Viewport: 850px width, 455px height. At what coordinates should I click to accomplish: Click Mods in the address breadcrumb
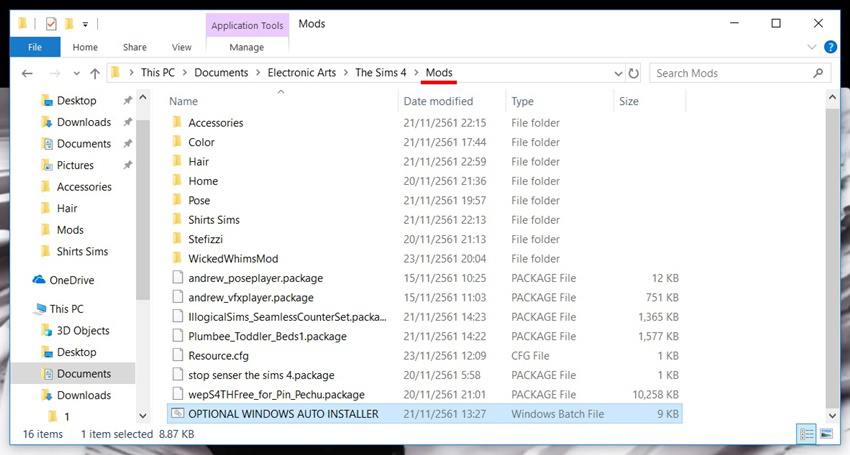[439, 73]
